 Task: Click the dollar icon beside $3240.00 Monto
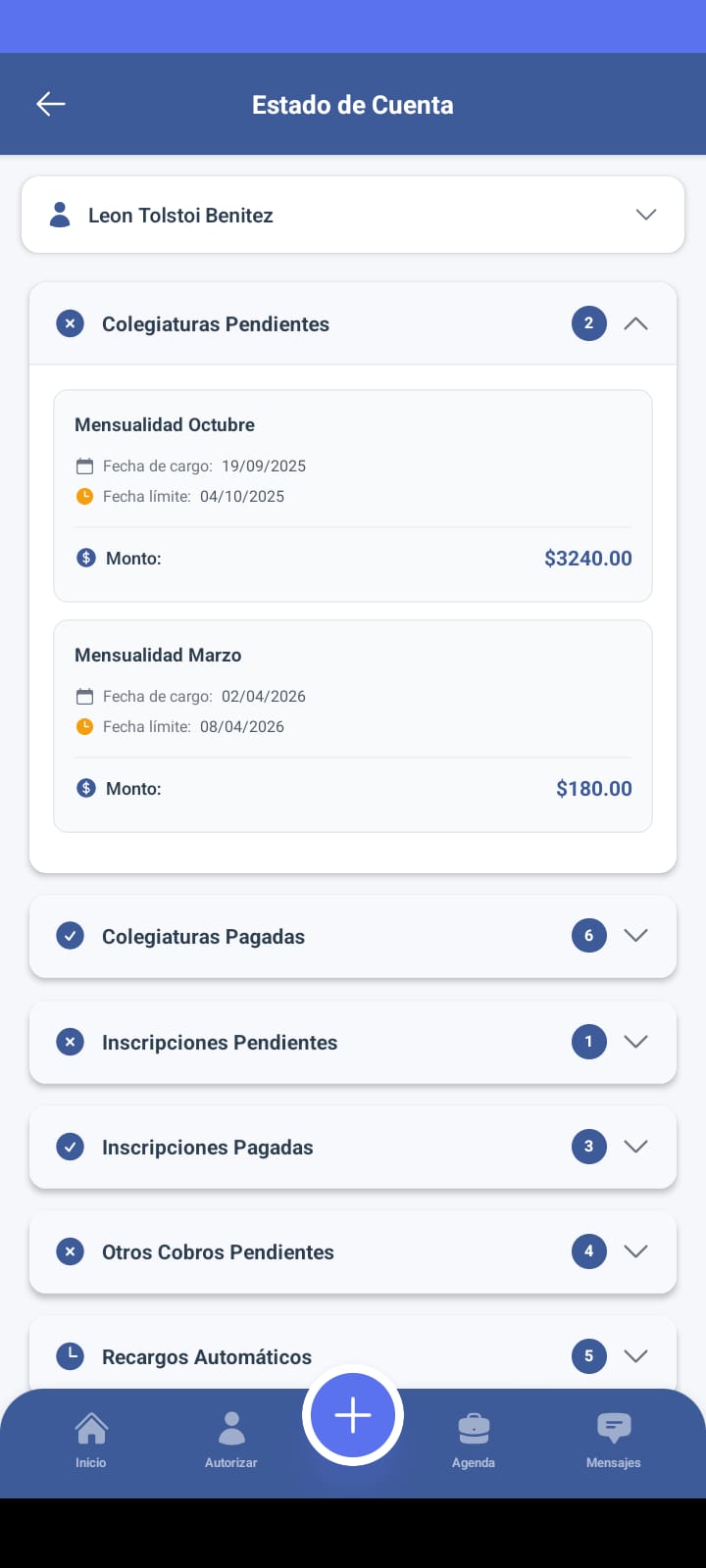86,558
